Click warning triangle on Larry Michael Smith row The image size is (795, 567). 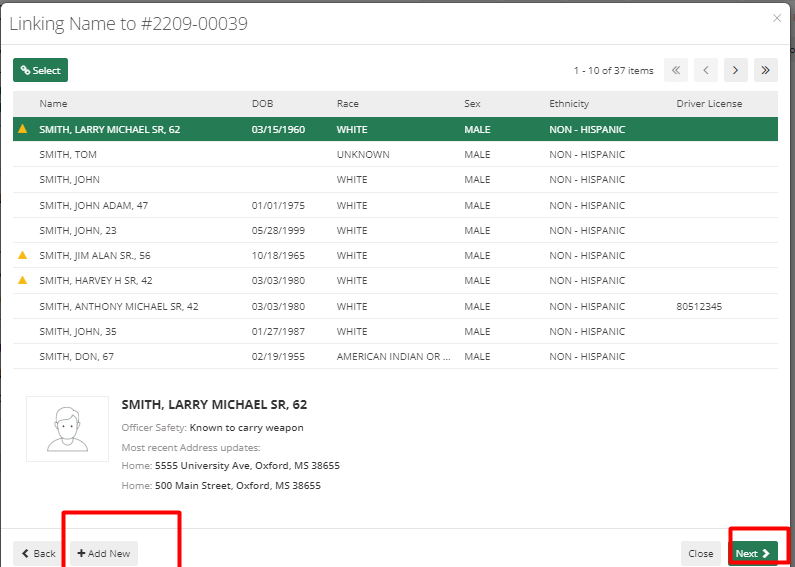22,129
